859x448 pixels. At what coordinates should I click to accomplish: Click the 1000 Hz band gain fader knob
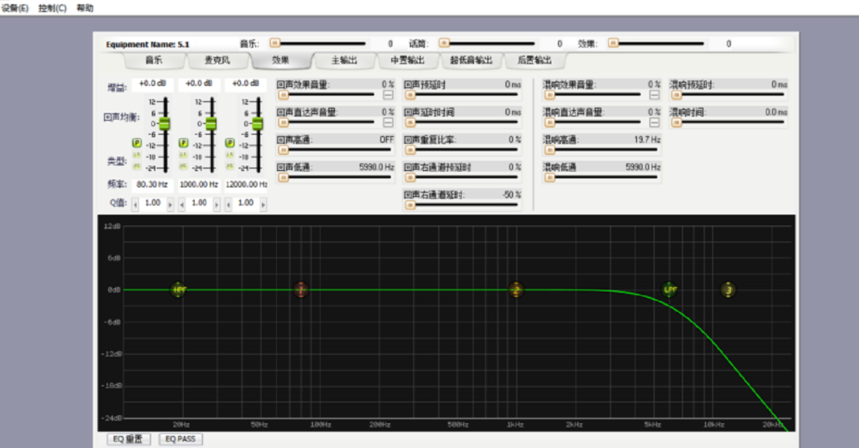pos(211,124)
